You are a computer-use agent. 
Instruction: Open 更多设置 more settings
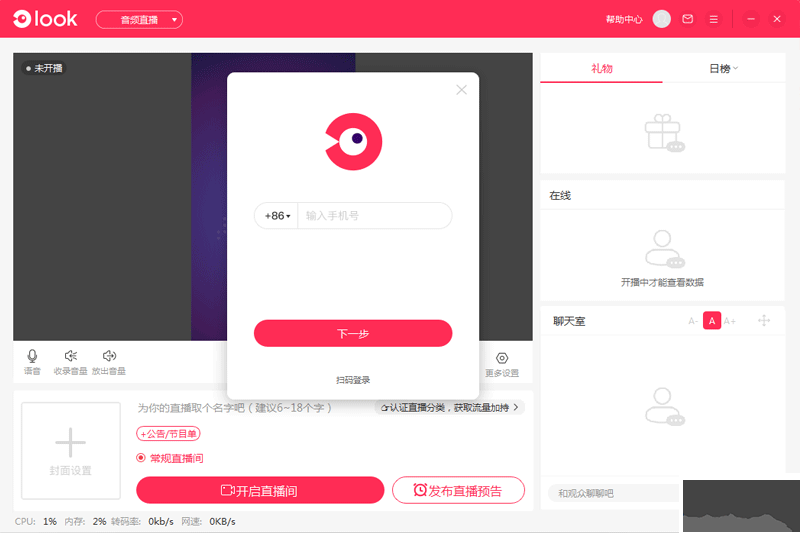pos(502,364)
